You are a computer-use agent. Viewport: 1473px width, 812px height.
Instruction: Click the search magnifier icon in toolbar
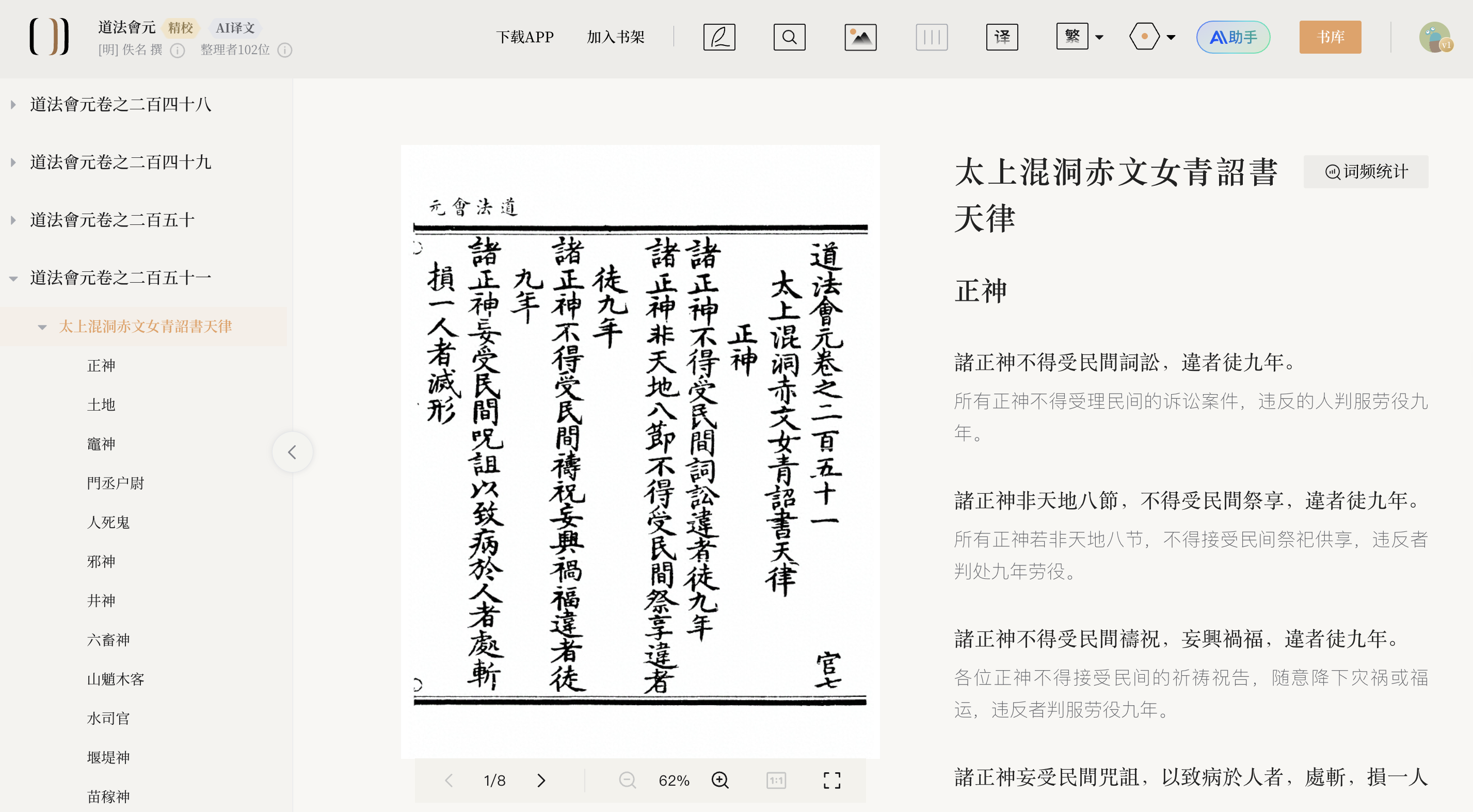789,37
